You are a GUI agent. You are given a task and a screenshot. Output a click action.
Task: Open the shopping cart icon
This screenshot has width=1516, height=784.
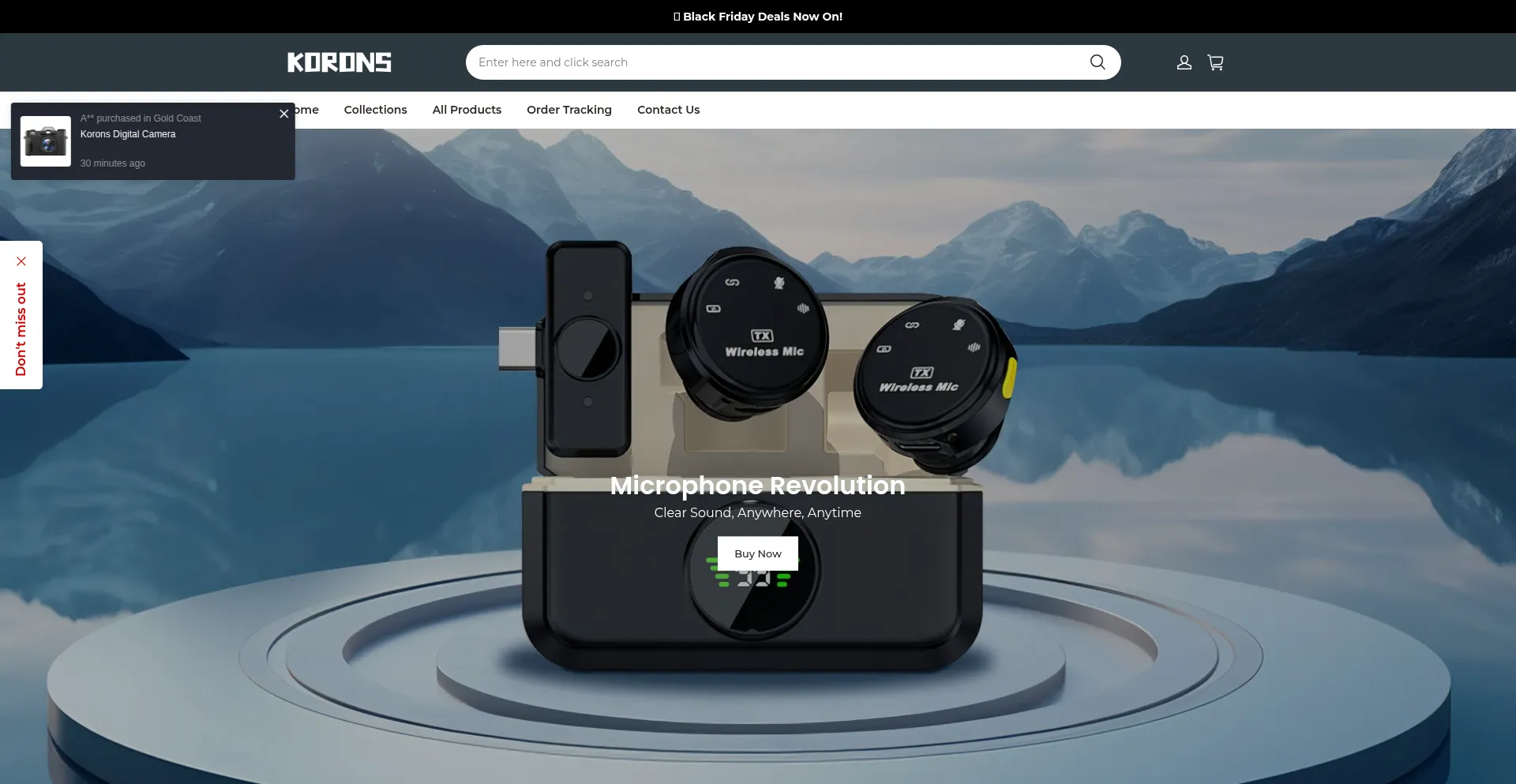coord(1215,62)
